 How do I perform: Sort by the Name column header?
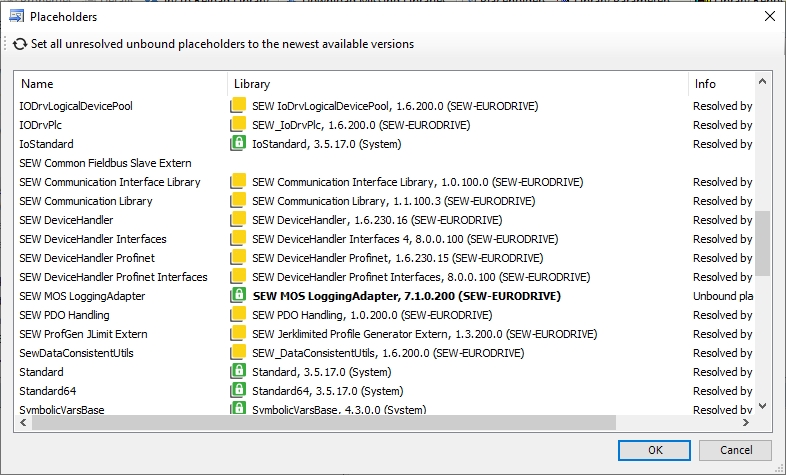(120, 84)
